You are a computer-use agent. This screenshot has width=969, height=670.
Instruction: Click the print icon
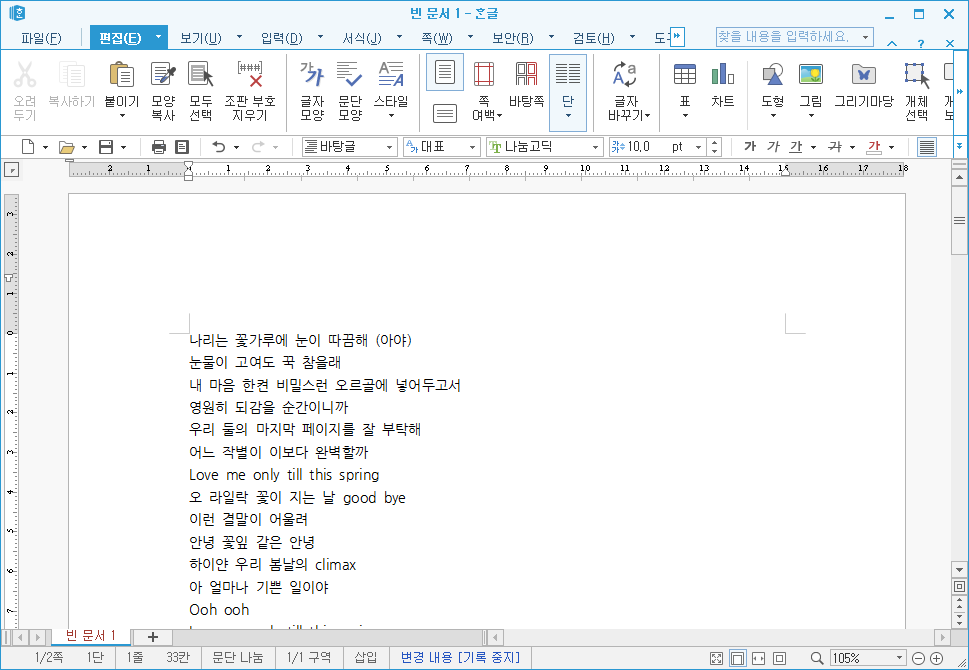point(159,147)
